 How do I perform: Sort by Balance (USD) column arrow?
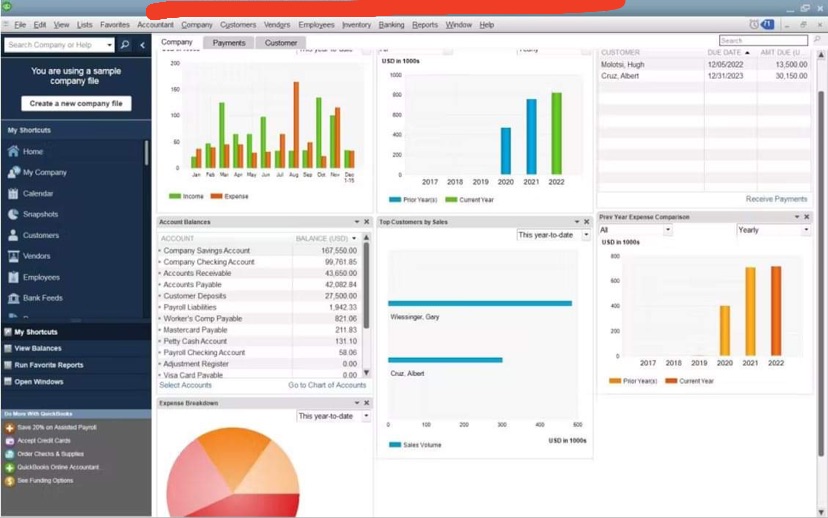(354, 239)
